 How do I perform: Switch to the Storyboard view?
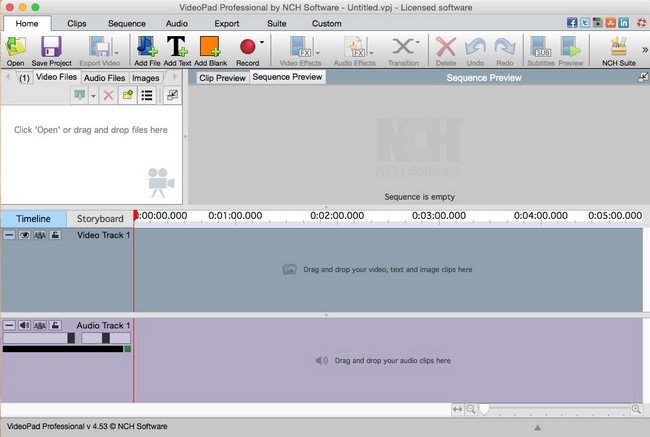[x=100, y=218]
